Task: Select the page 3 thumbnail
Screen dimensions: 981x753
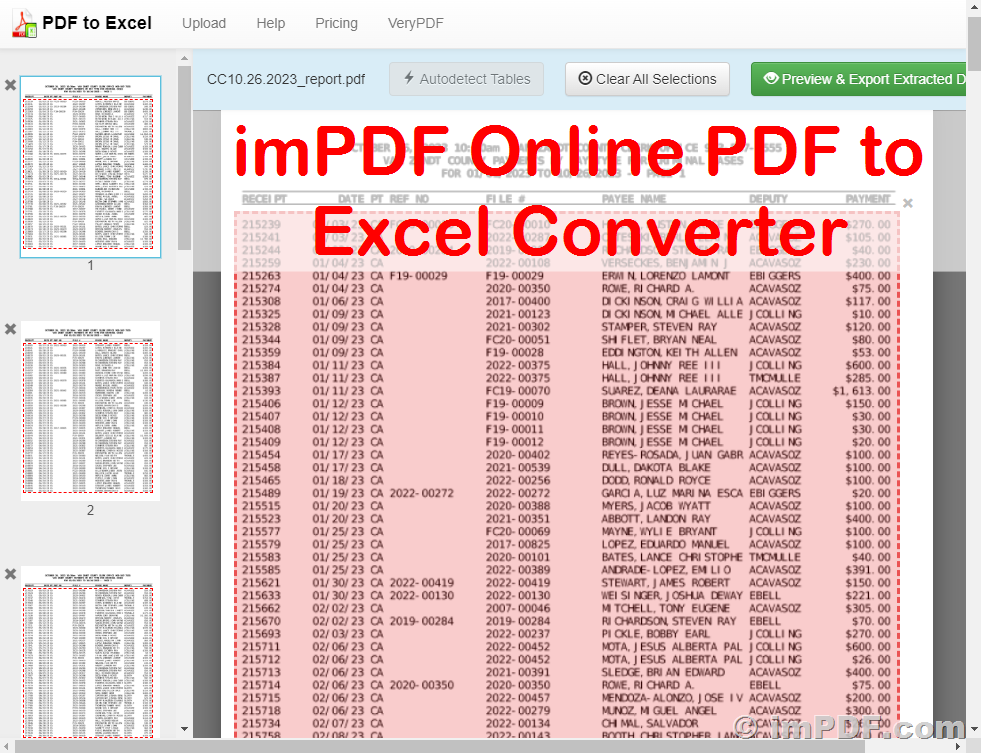Action: [90, 652]
